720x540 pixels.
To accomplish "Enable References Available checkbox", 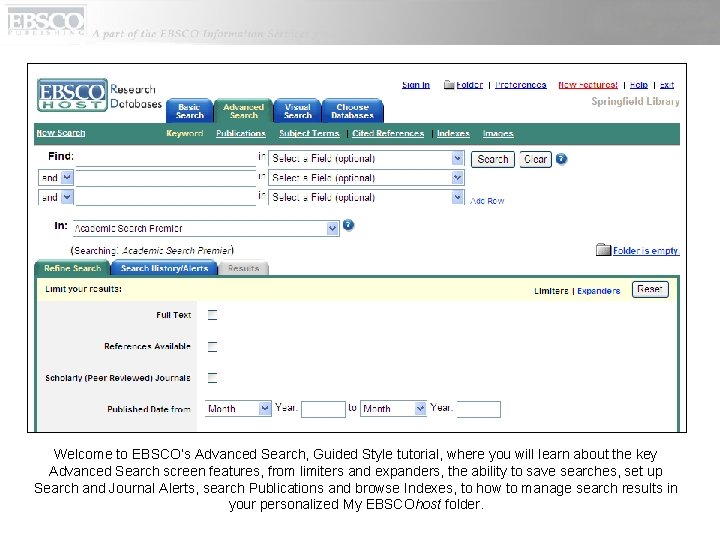I will point(212,347).
